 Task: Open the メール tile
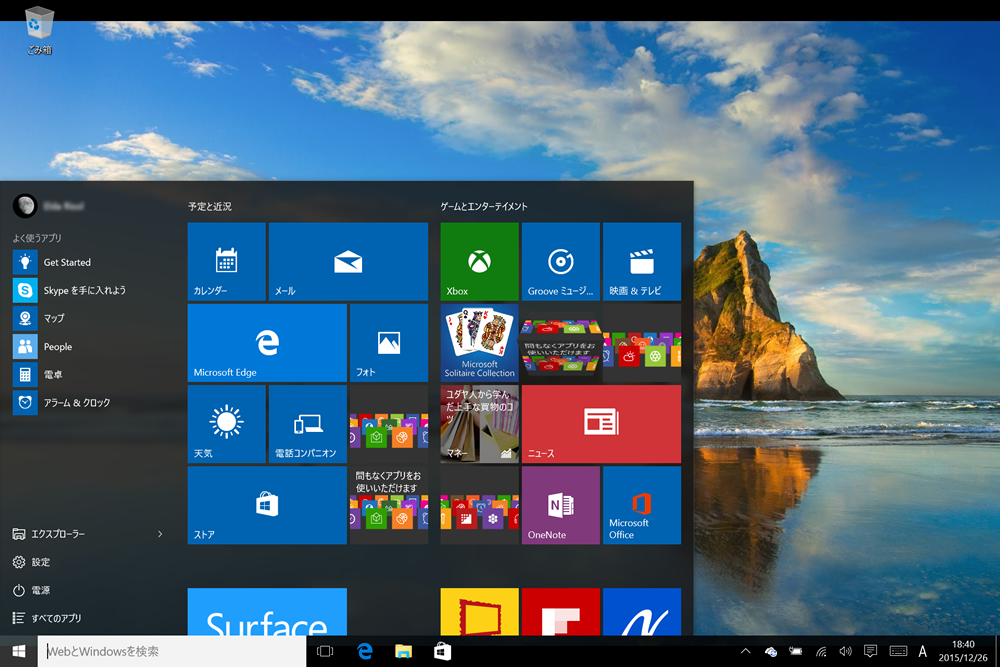348,261
